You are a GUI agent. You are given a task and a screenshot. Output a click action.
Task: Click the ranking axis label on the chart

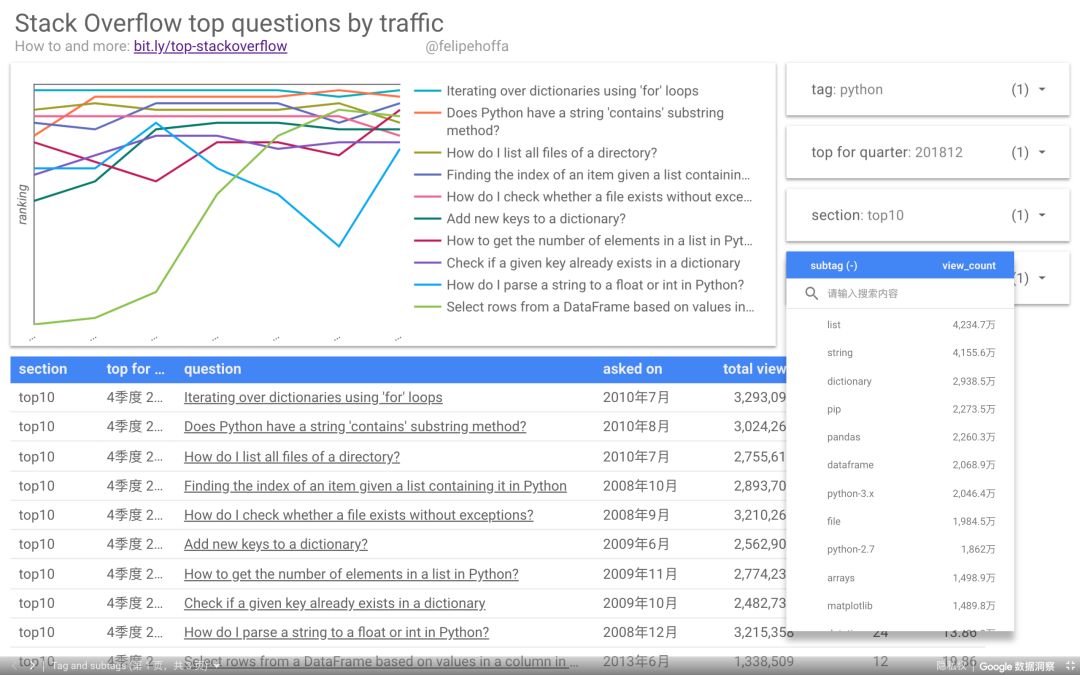tap(23, 204)
